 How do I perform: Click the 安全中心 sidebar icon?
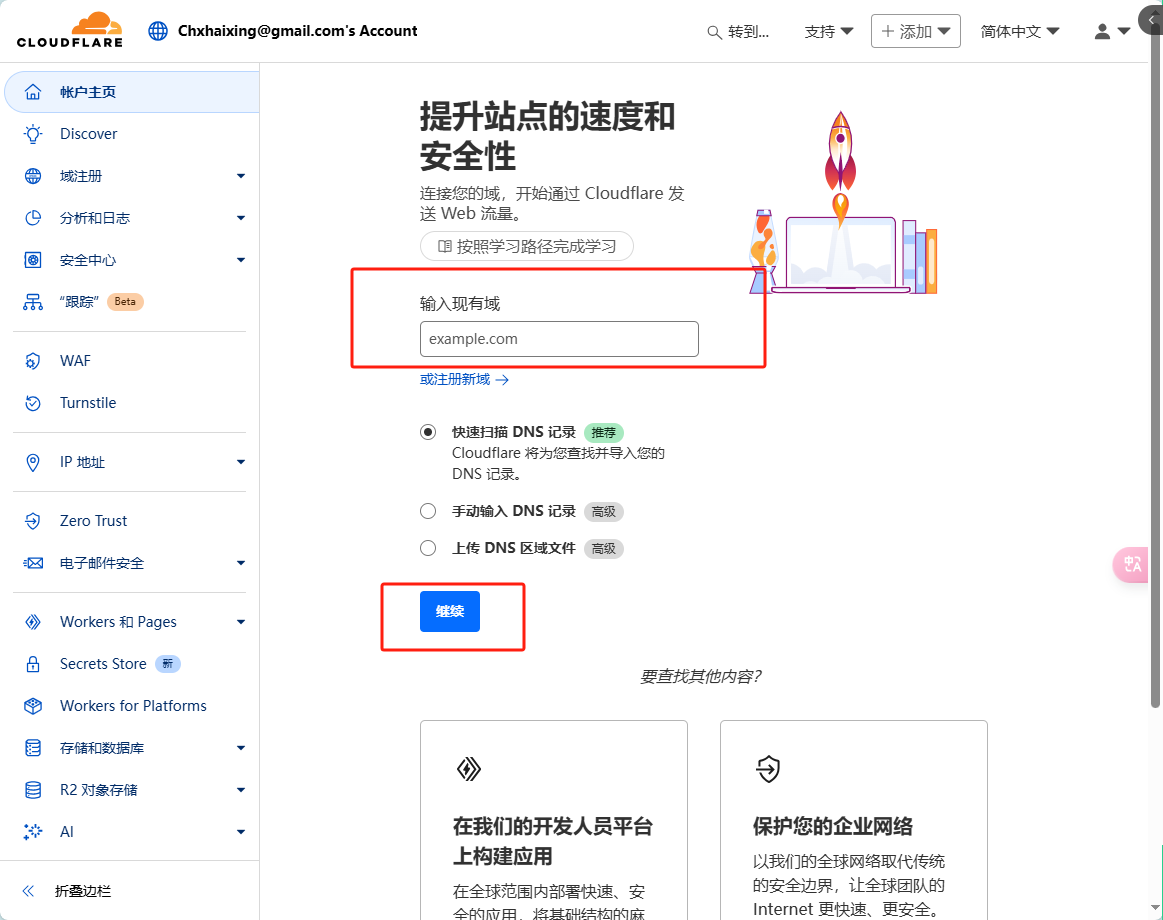coord(33,260)
